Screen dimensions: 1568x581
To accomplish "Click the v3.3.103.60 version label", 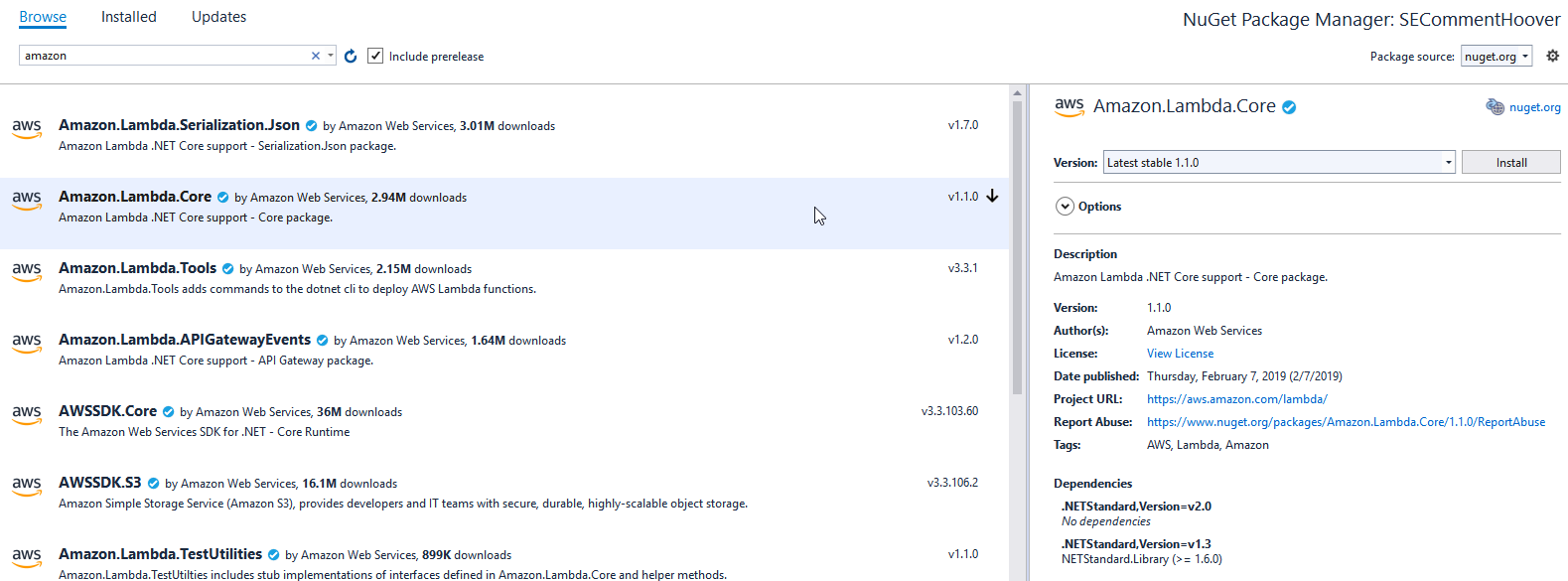I will pyautogui.click(x=949, y=411).
